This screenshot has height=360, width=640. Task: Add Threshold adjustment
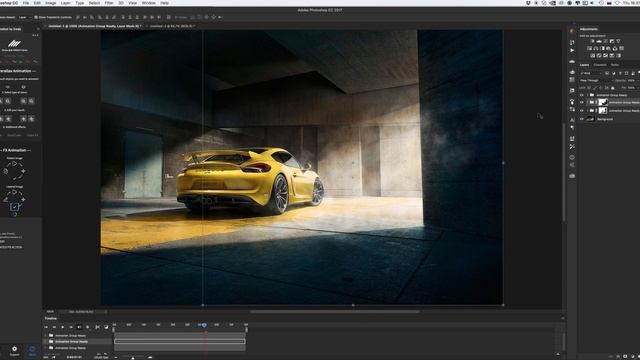coord(606,56)
